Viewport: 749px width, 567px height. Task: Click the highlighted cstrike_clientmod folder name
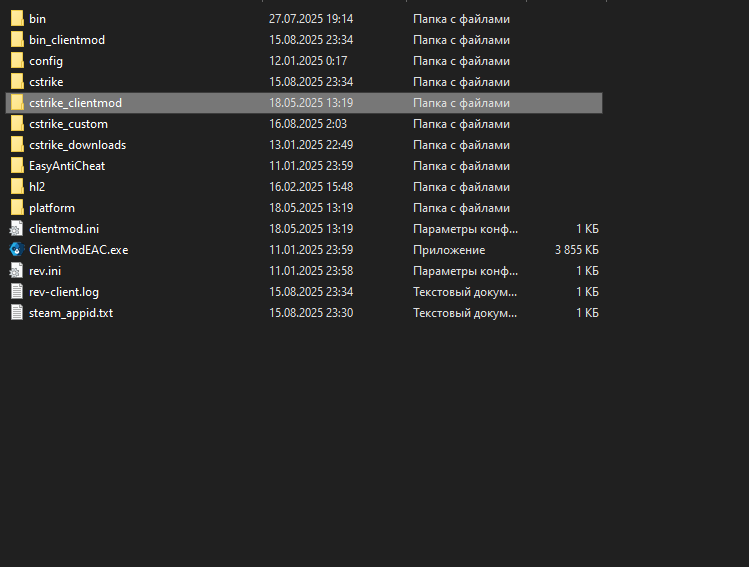75,103
